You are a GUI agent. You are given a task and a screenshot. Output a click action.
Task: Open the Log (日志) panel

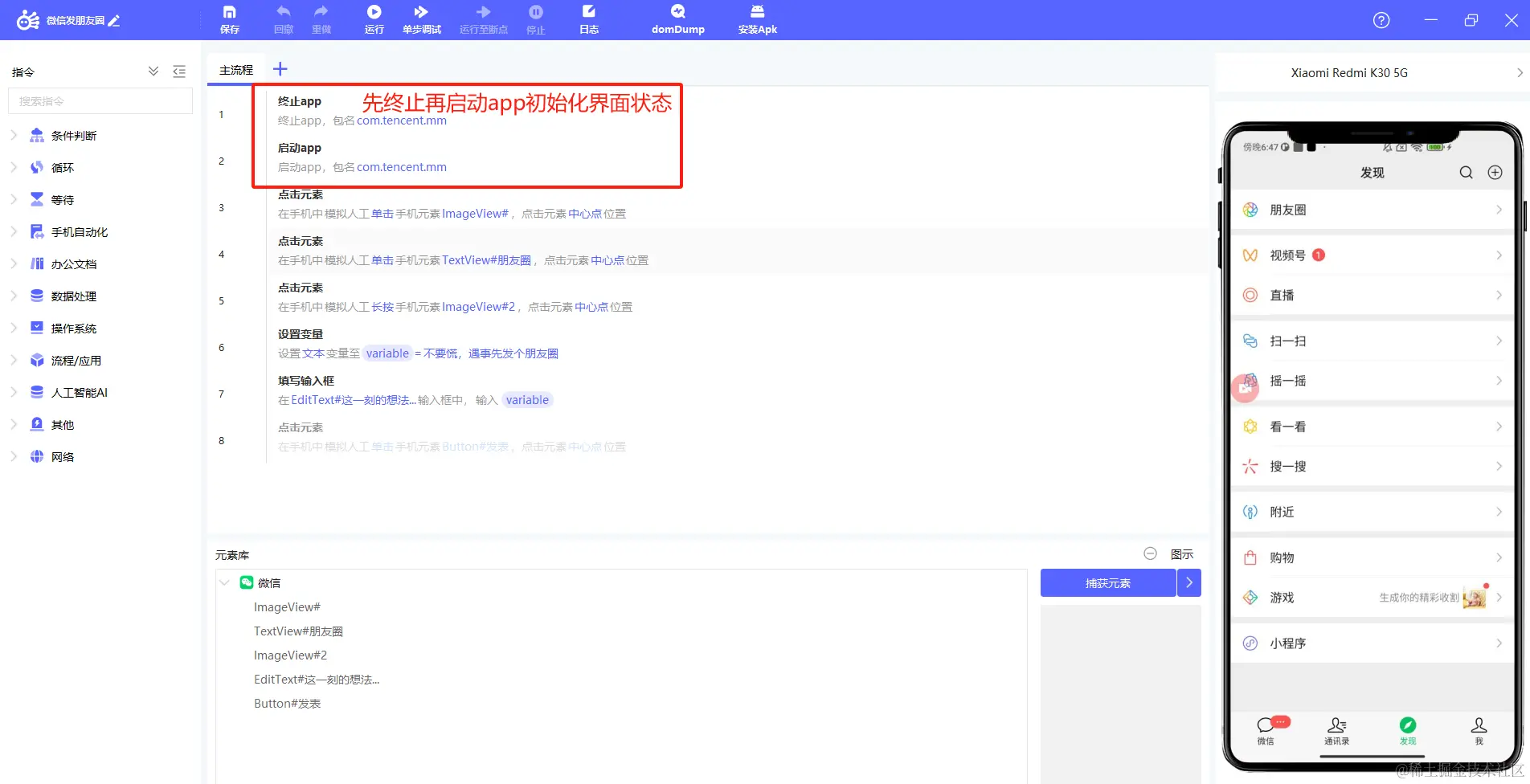589,19
